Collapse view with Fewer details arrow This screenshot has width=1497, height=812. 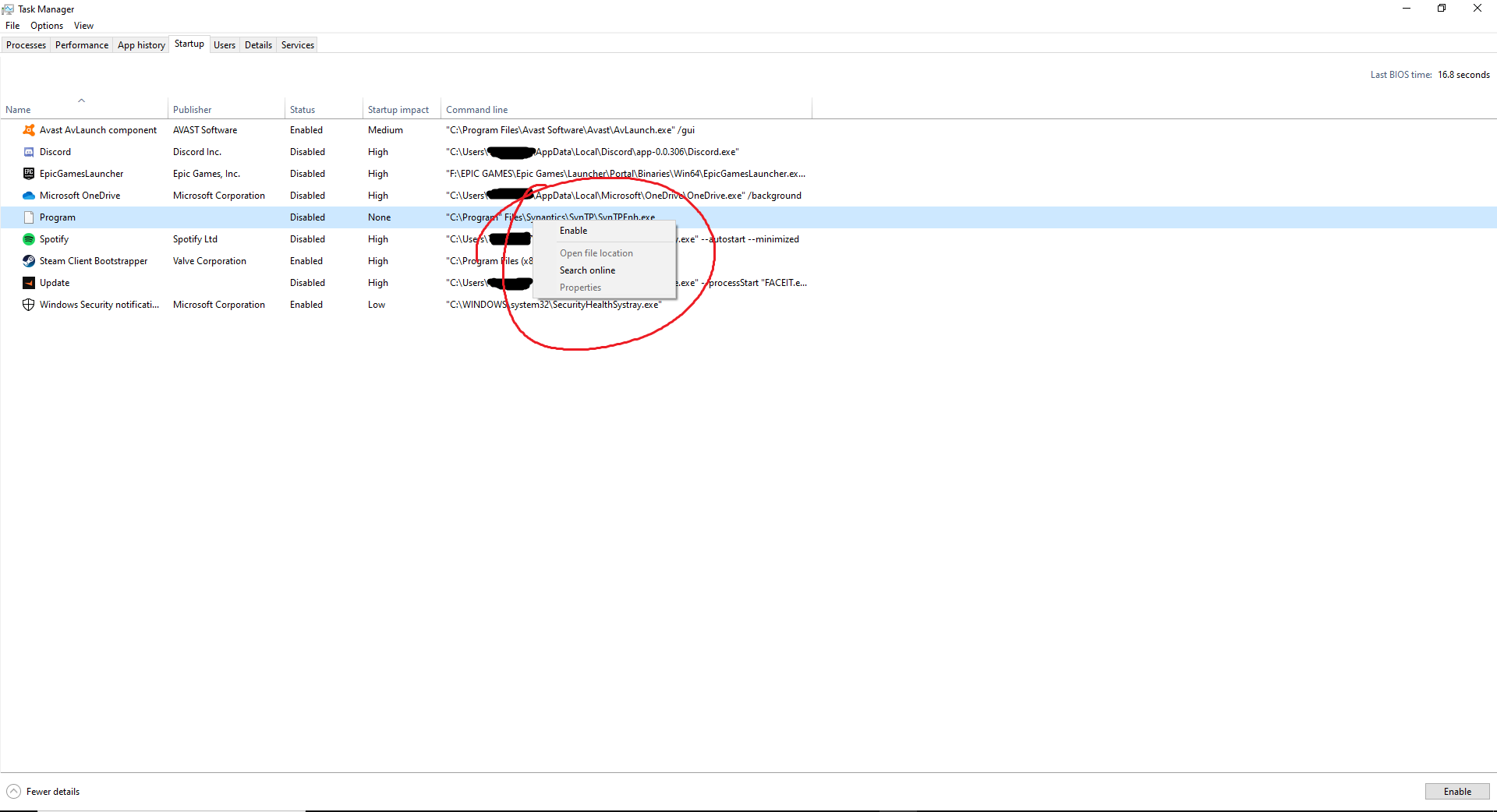[x=13, y=792]
